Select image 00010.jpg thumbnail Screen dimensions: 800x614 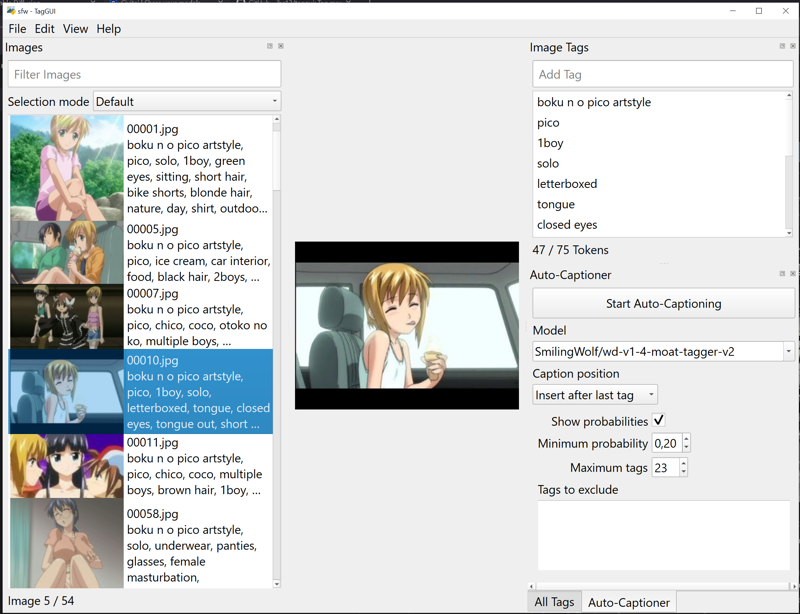67,391
